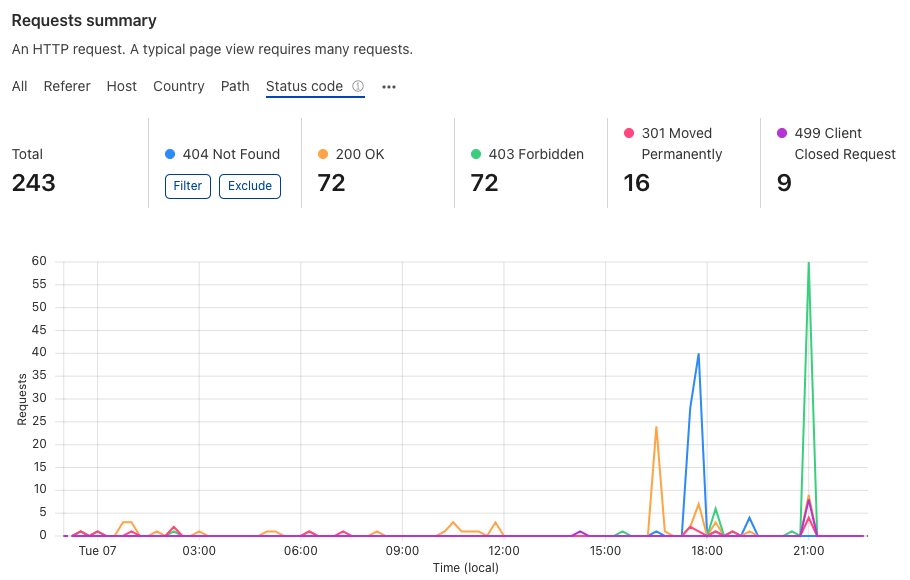The image size is (910, 580).
Task: Click the green 403 spike peak at 21:00
Action: coord(808,263)
